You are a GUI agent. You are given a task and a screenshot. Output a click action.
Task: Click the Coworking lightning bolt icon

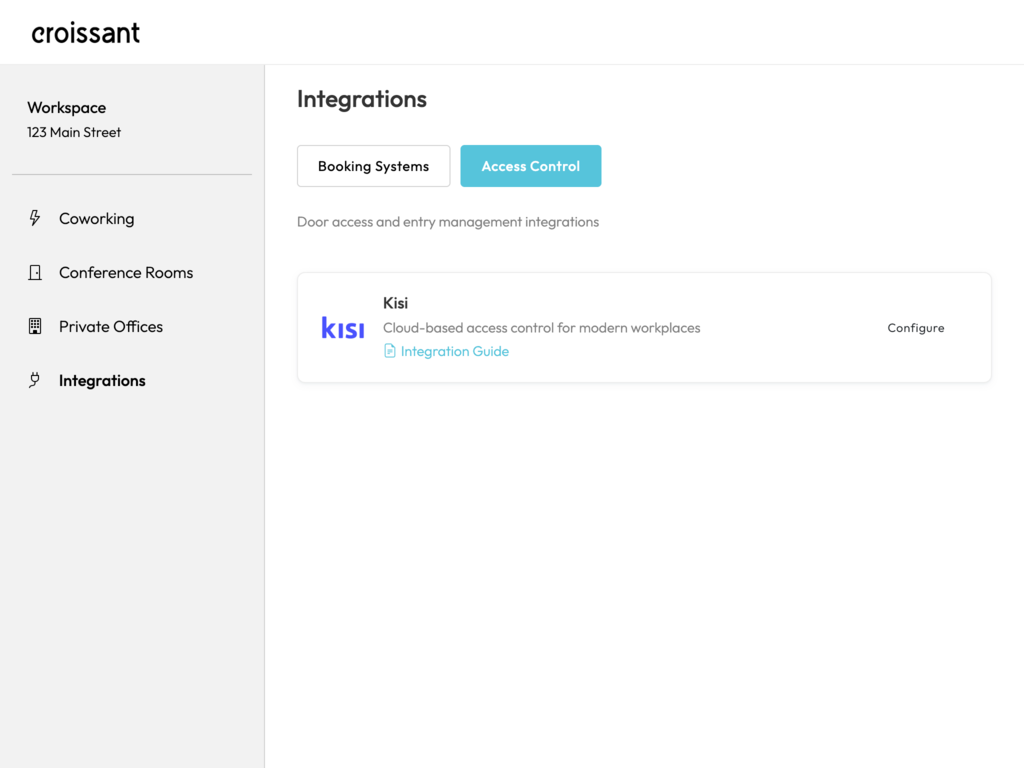pos(35,218)
